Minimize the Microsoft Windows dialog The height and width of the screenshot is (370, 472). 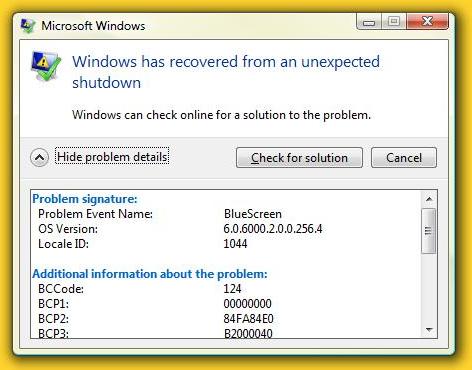pos(369,22)
